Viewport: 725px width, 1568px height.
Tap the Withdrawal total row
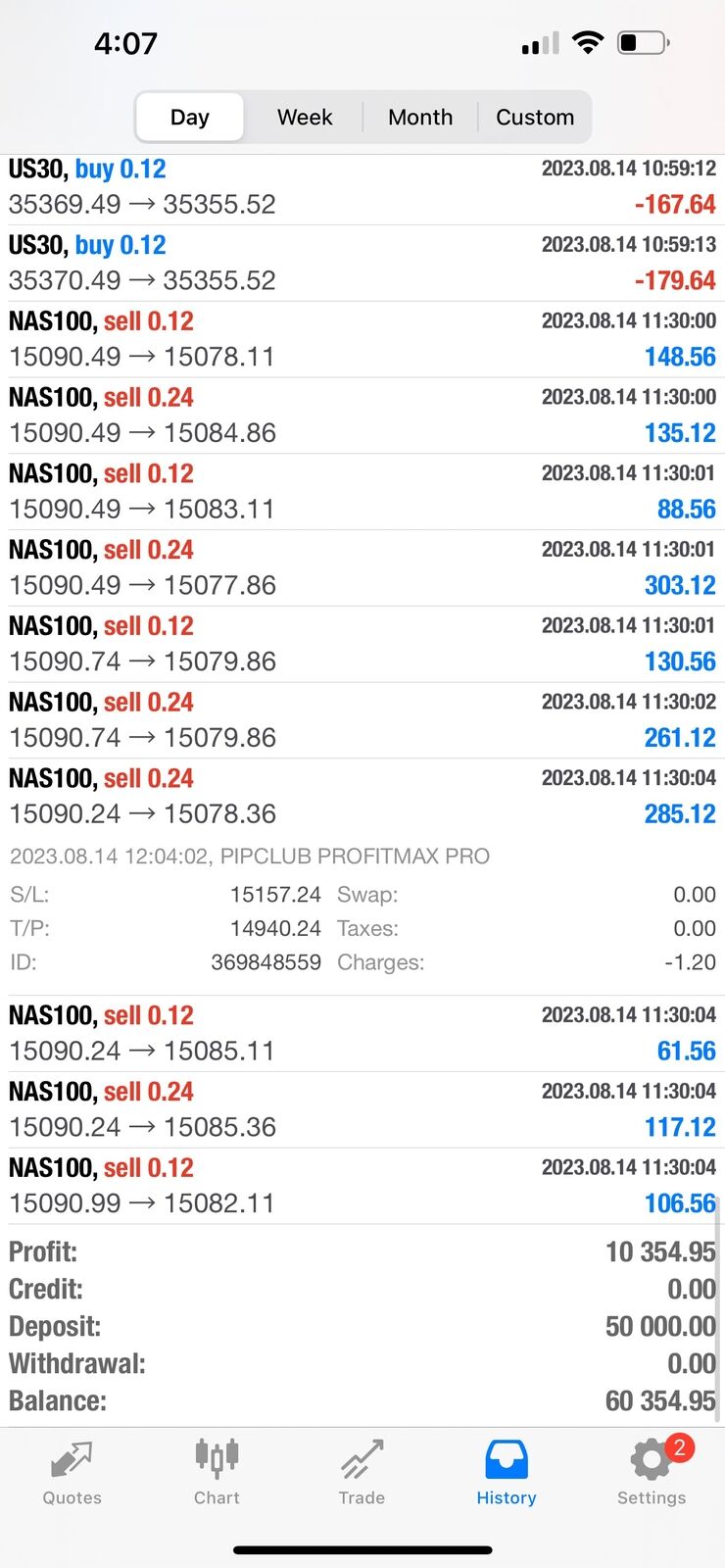click(x=362, y=1364)
